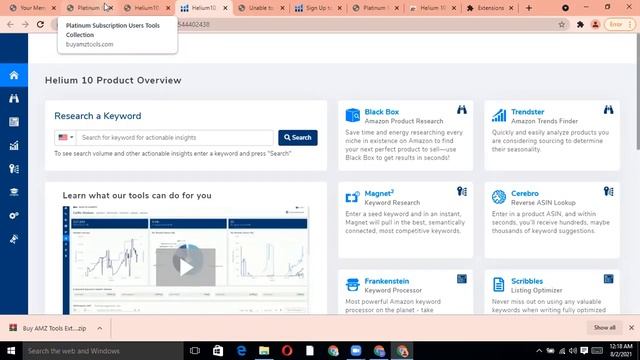Viewport: 640px width, 360px height.
Task: Click the Trendster bar chart icon
Action: pos(499,116)
